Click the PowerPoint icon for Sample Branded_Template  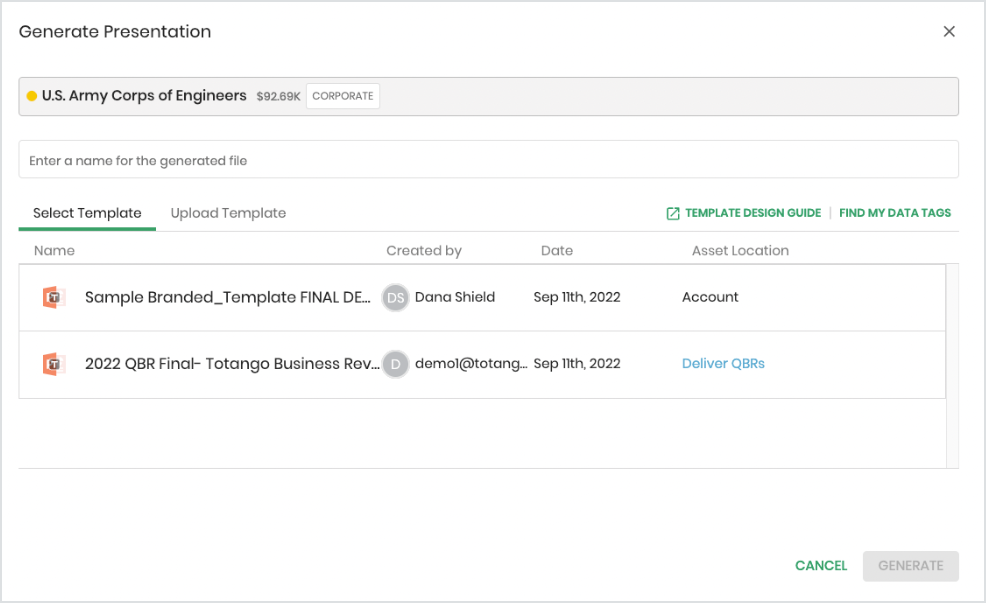click(x=54, y=297)
